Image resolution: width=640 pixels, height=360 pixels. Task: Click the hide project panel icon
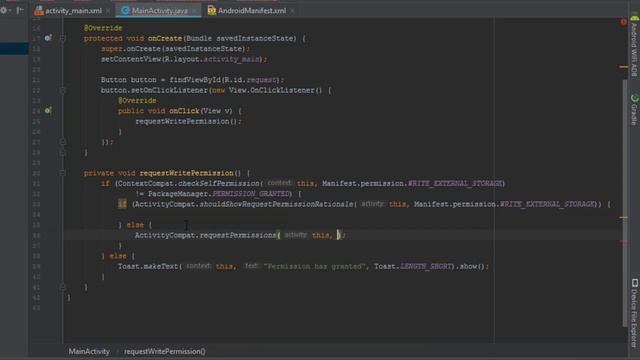tap(20, 11)
